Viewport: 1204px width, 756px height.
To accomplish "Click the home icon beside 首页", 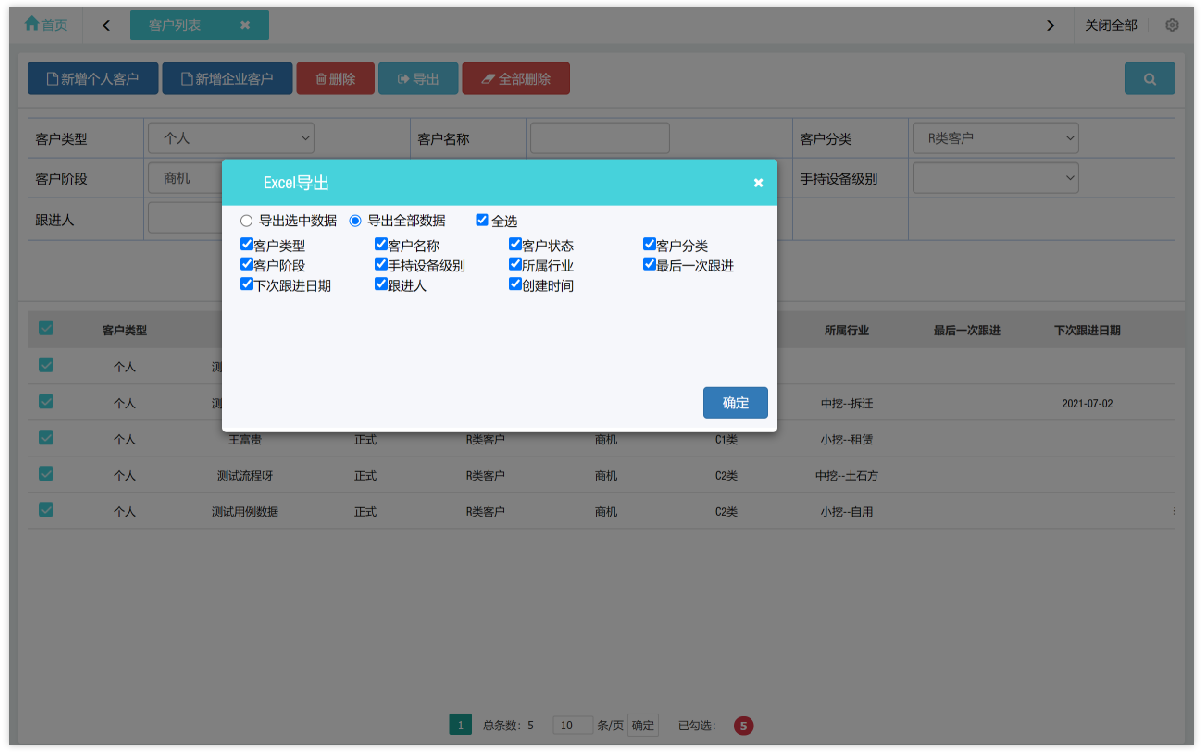I will pyautogui.click(x=31, y=24).
